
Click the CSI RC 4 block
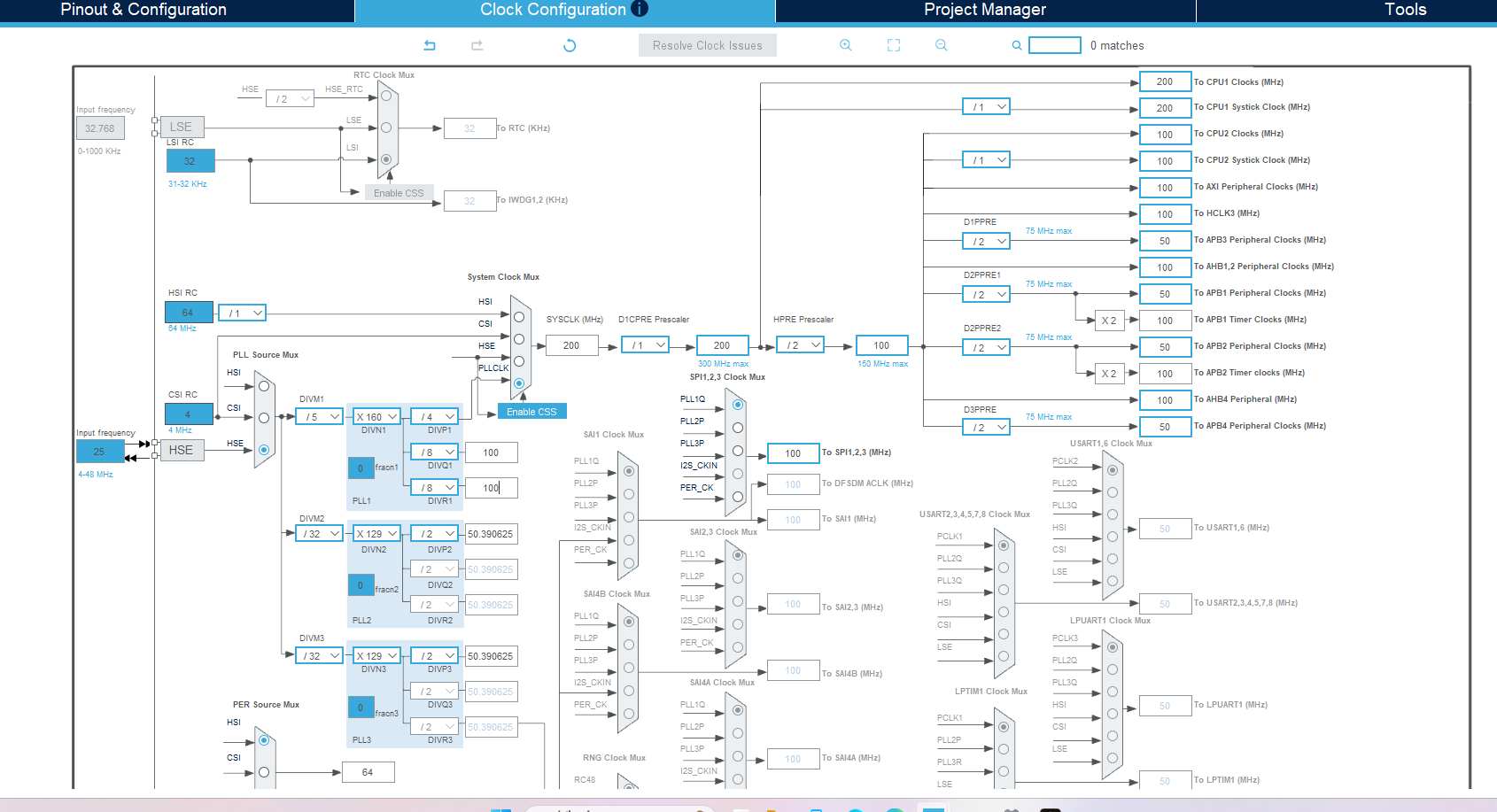[189, 414]
